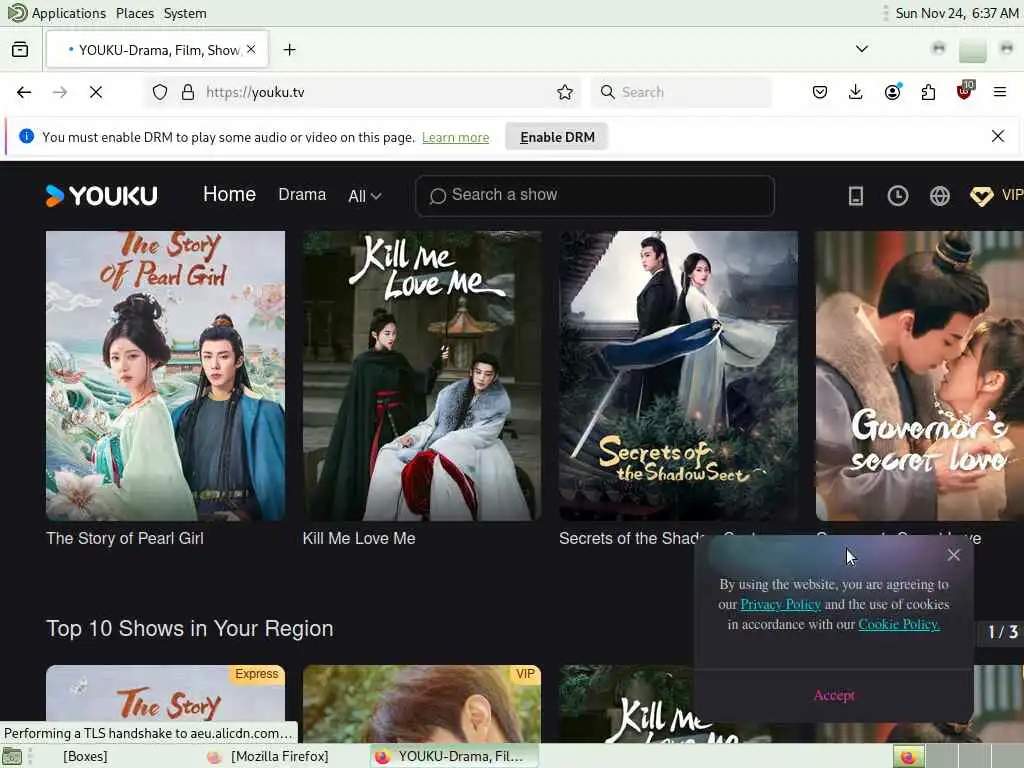Open the Express-tagged Top 10 show thumbnail
The width and height of the screenshot is (1024, 768).
pos(165,704)
